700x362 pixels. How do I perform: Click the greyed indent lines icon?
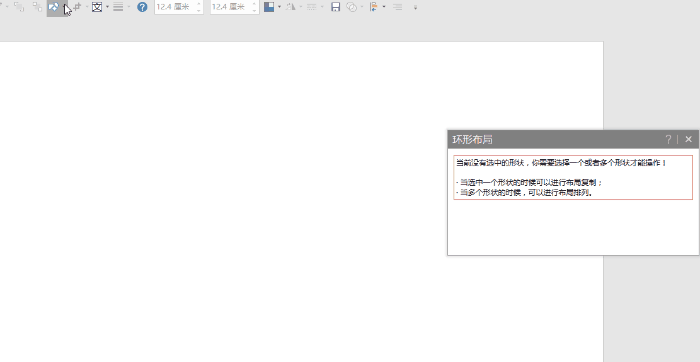pos(397,7)
